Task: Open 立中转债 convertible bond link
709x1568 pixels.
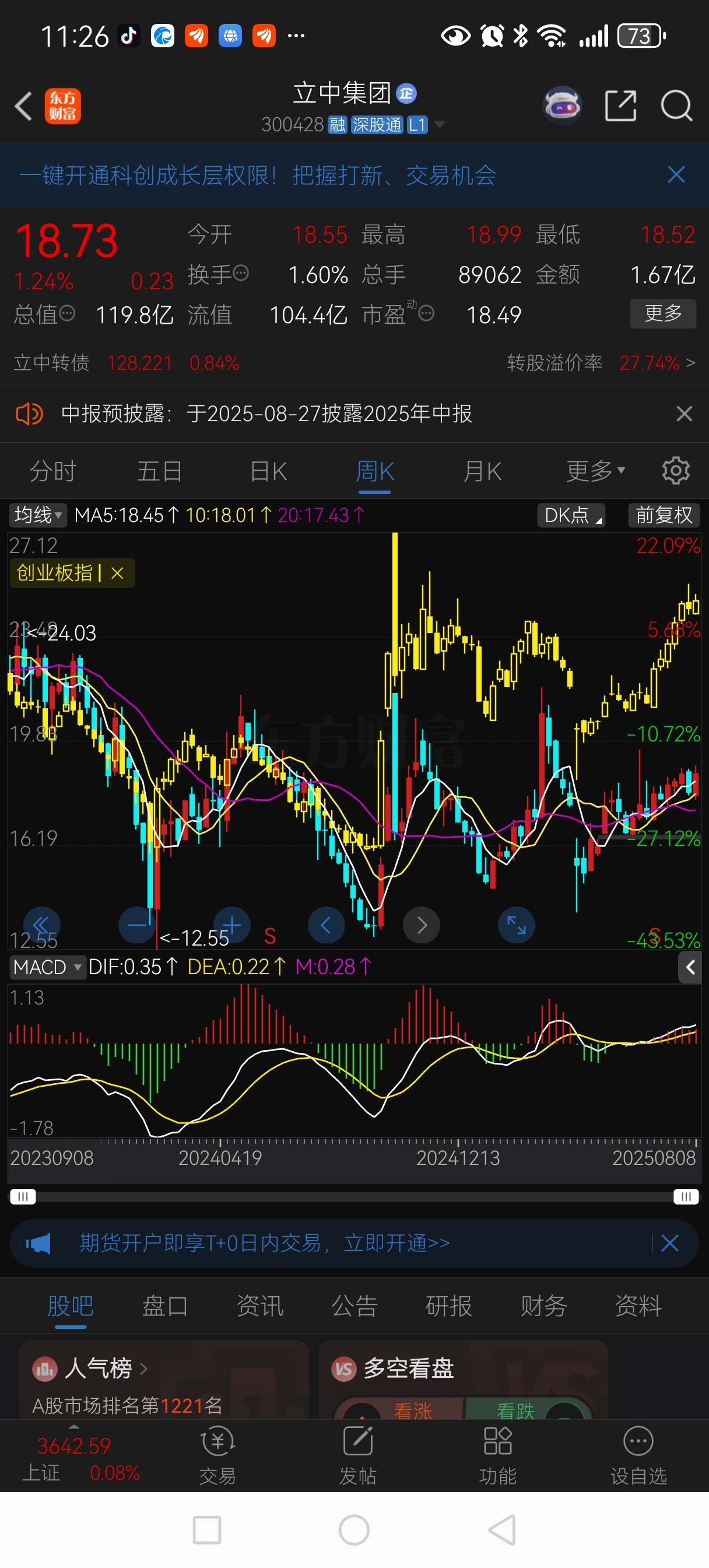Action: coord(127,363)
